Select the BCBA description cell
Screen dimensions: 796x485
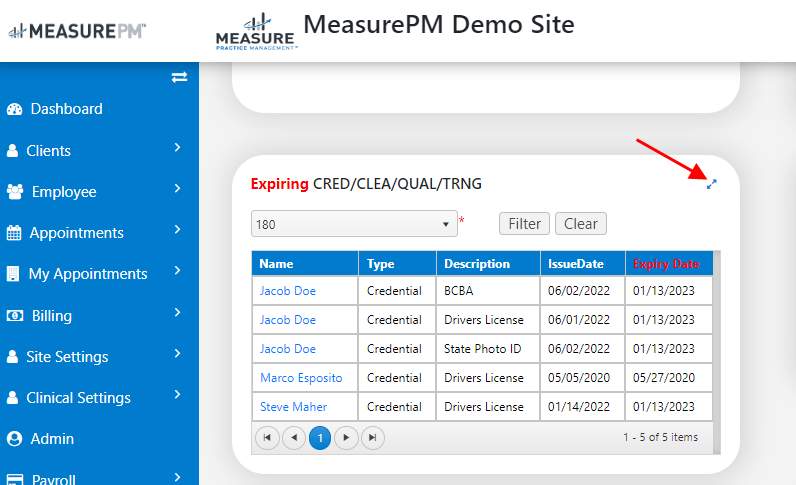click(x=488, y=291)
